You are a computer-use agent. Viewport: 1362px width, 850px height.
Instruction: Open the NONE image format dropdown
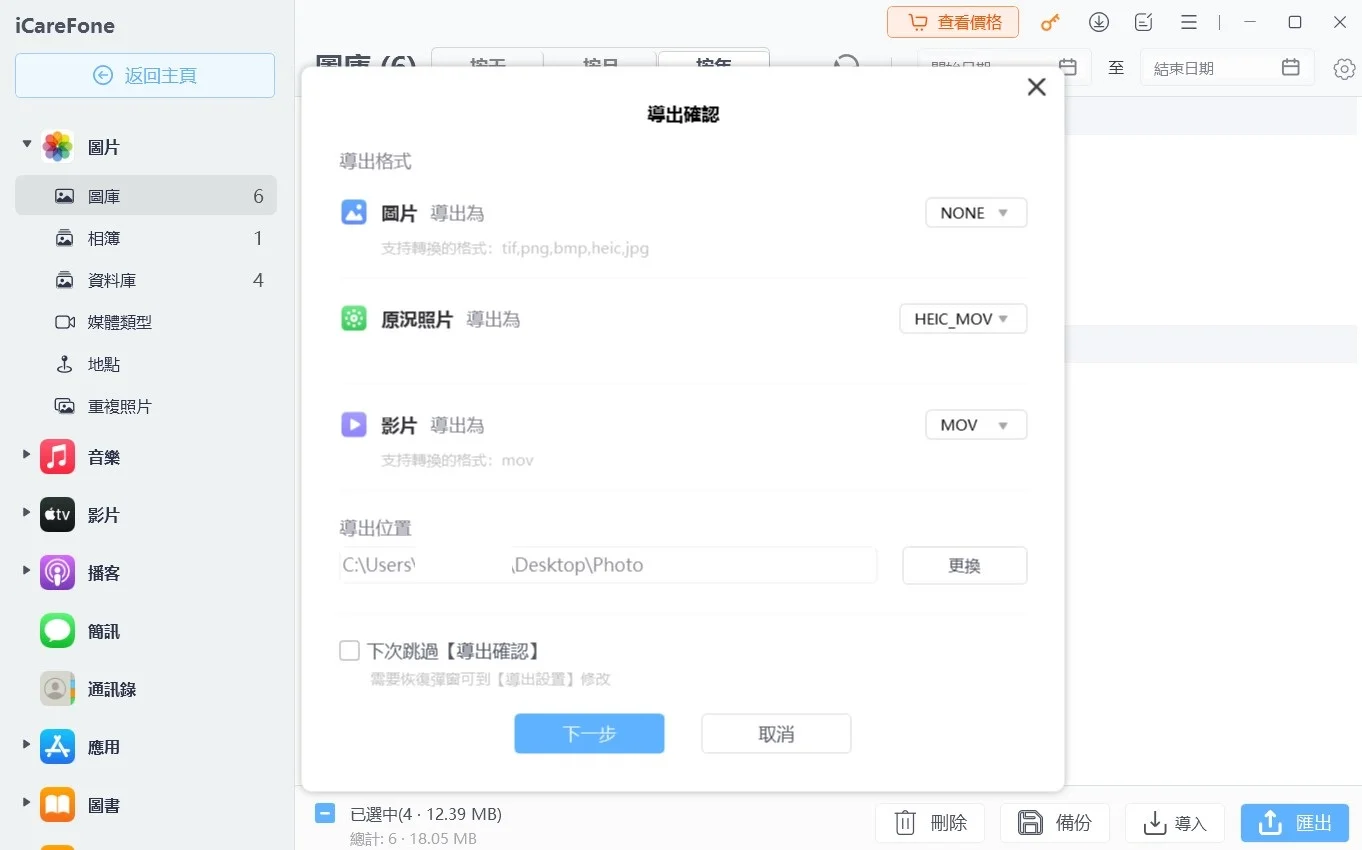tap(975, 212)
